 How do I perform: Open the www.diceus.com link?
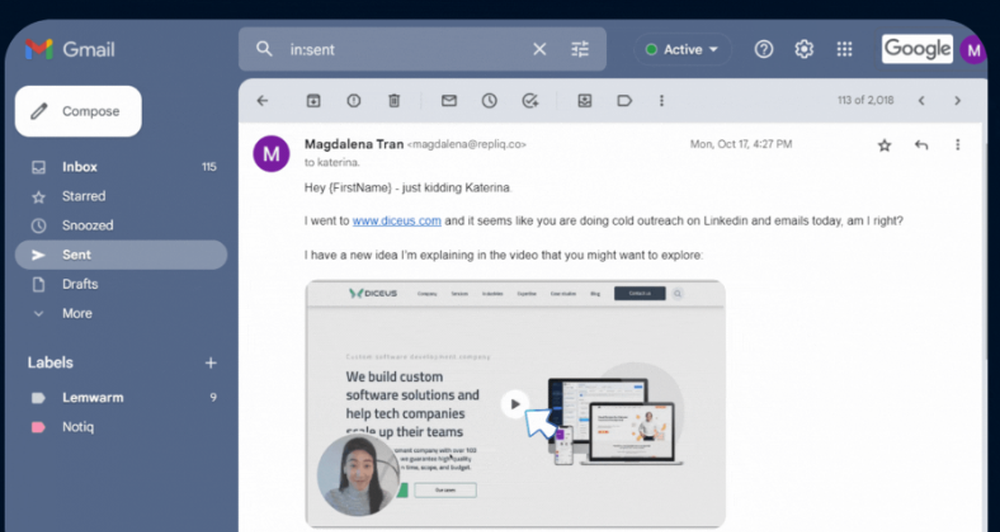tap(397, 221)
